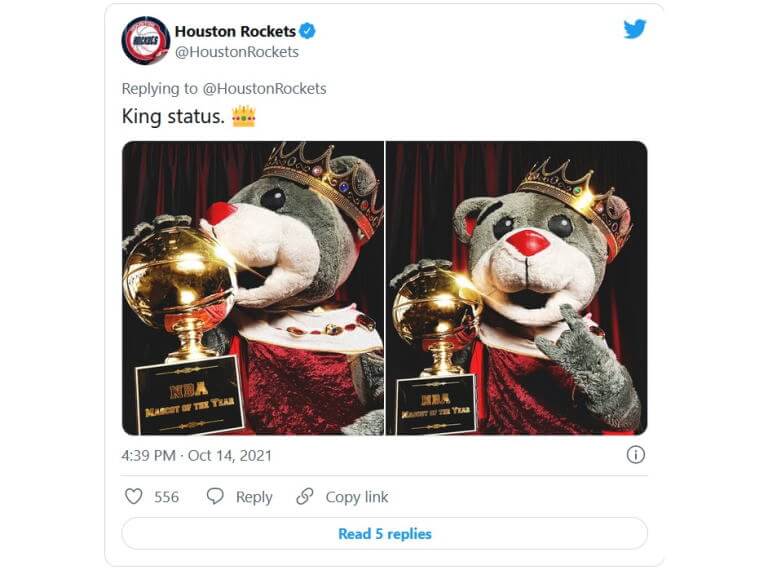This screenshot has width=768, height=574.
Task: Click the reply speech bubble icon
Action: click(215, 496)
